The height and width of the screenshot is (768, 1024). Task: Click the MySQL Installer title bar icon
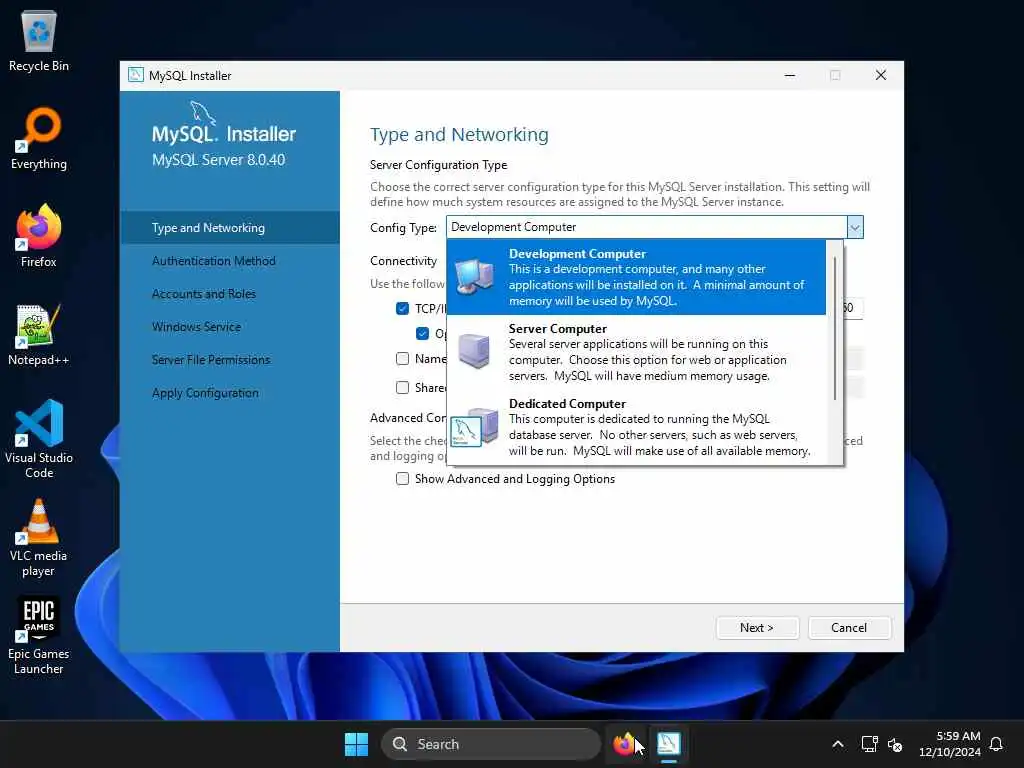click(136, 75)
